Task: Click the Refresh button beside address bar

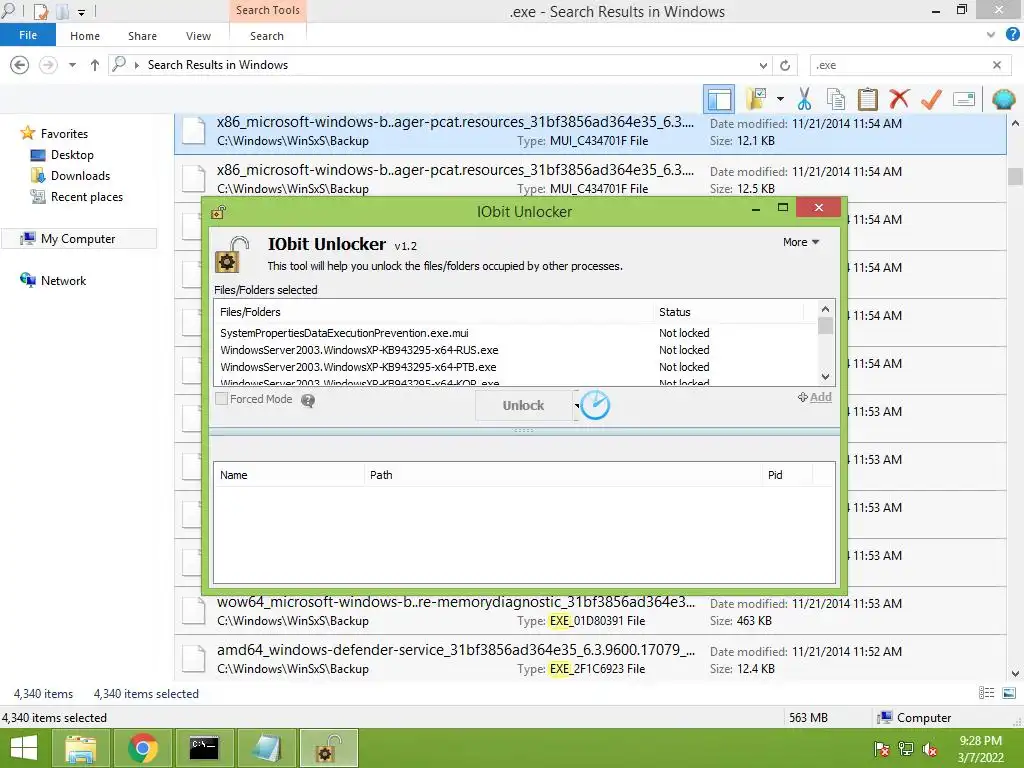Action: click(785, 65)
